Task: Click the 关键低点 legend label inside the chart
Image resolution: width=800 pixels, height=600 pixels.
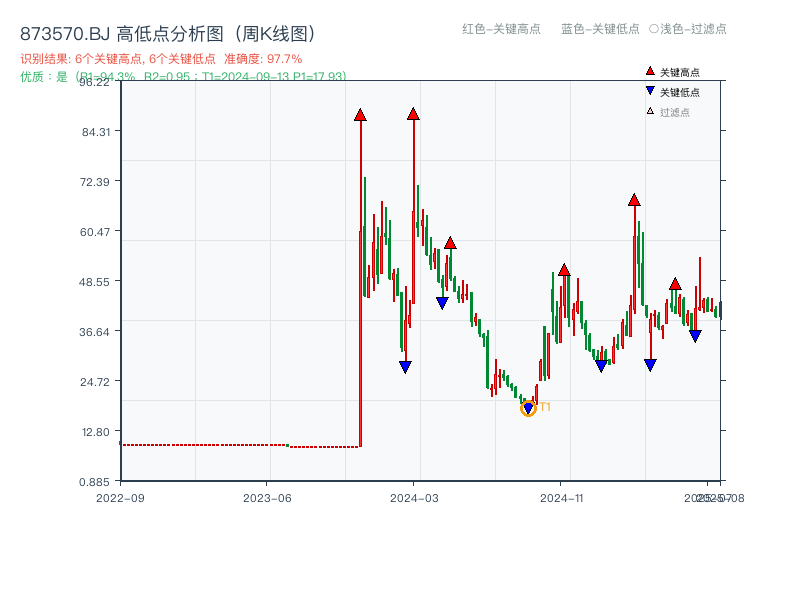Action: (x=680, y=92)
